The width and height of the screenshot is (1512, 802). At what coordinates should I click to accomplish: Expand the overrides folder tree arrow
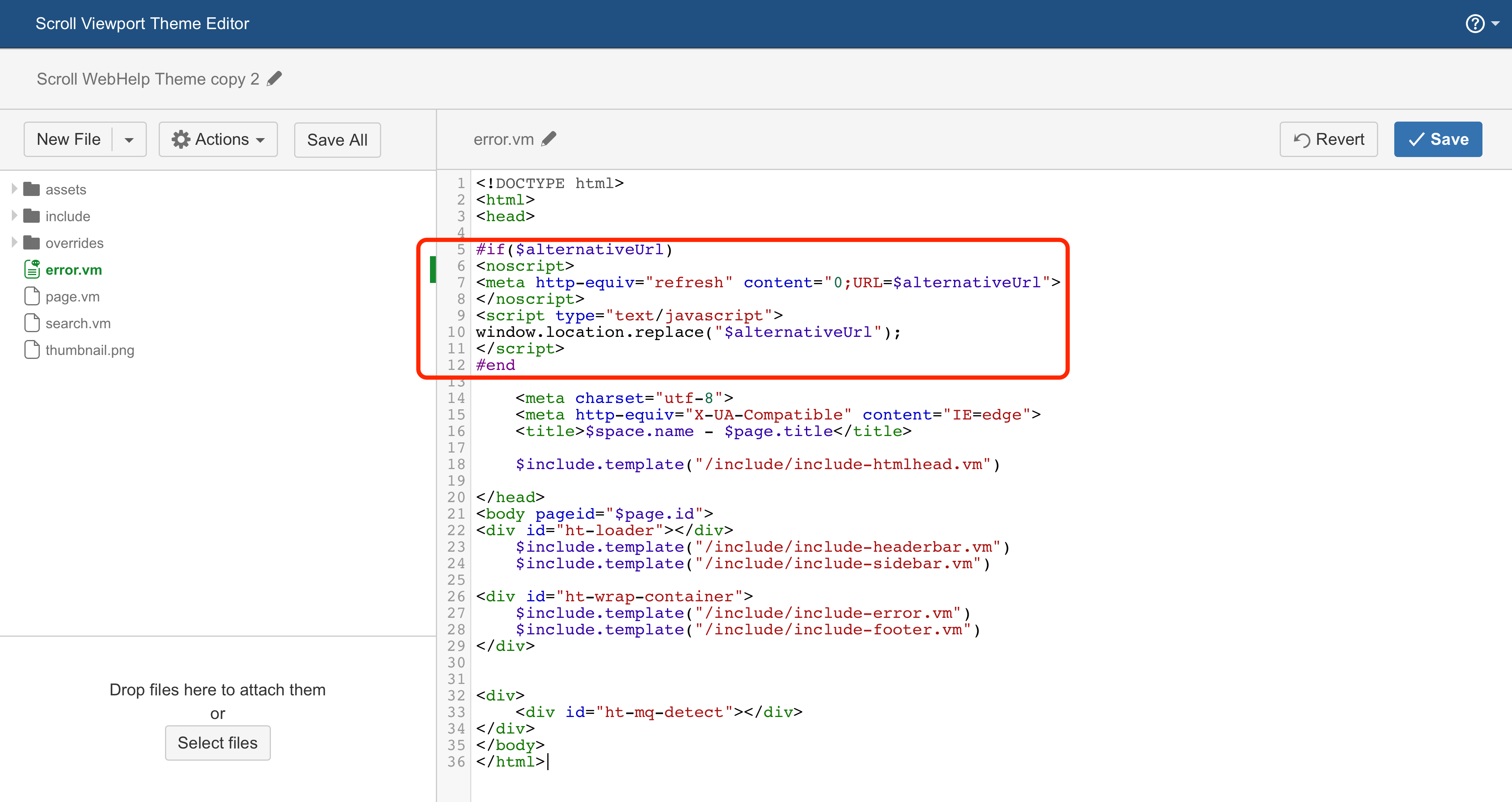14,242
